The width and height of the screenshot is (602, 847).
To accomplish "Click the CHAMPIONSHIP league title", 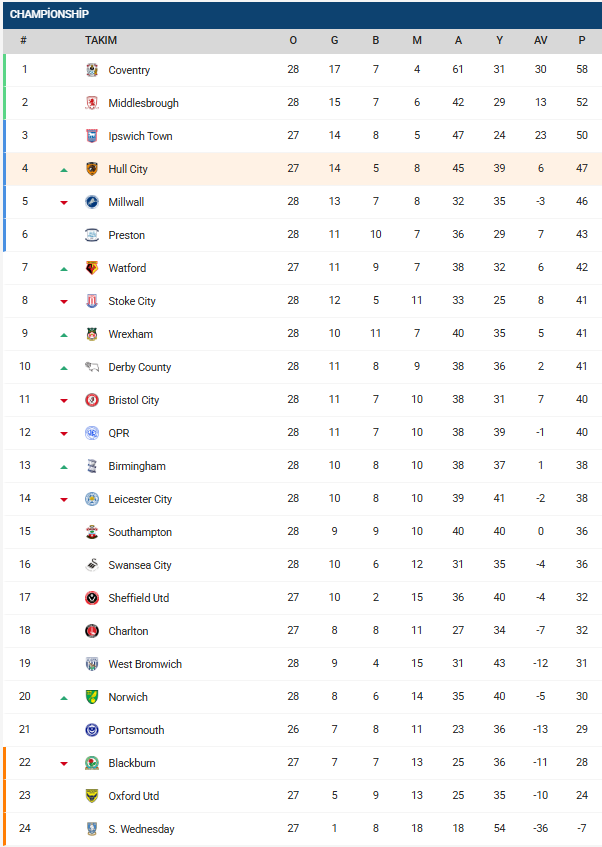I will click(x=49, y=14).
